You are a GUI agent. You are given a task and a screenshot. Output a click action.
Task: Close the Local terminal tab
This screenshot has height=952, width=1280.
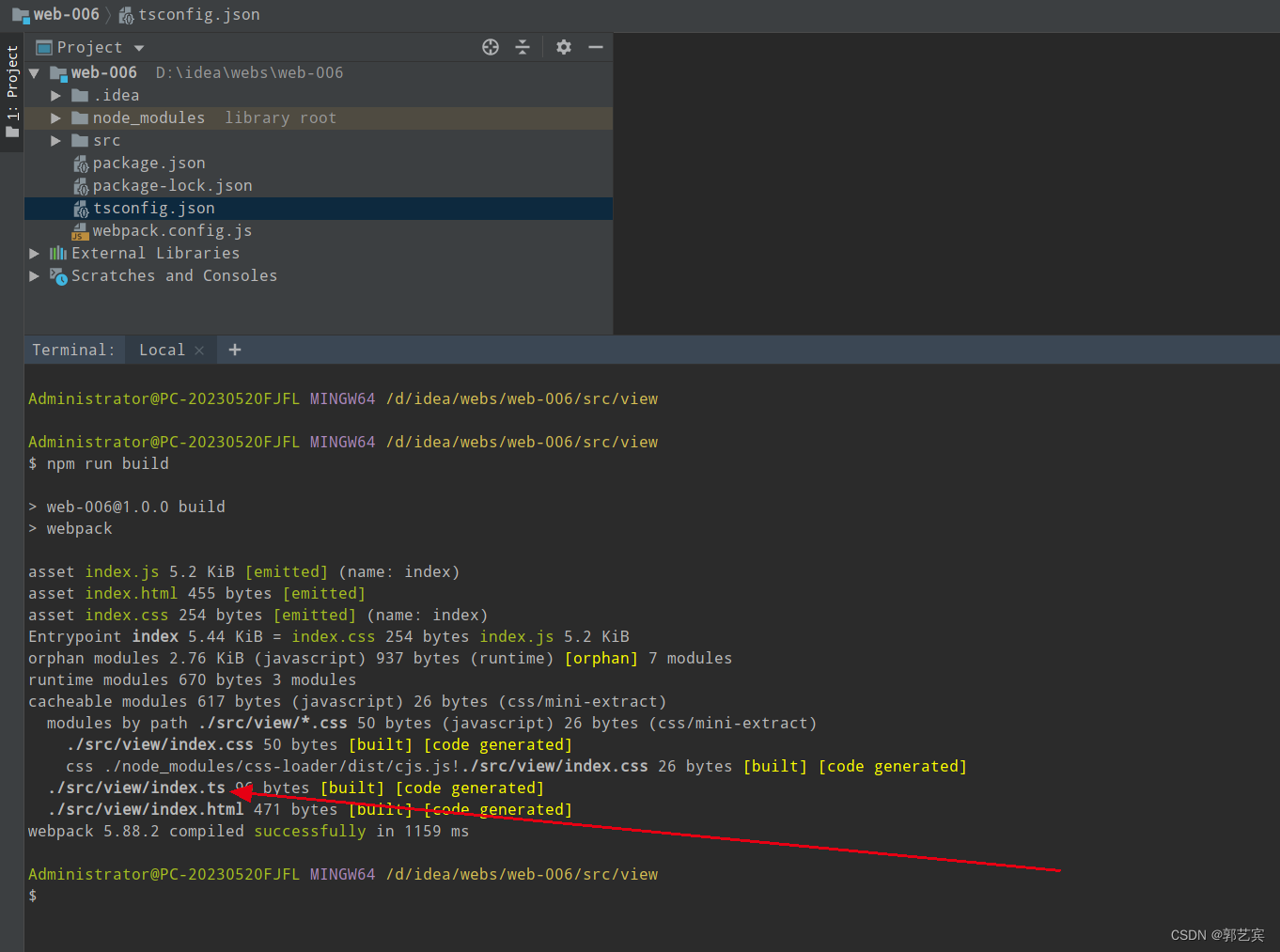[x=198, y=349]
